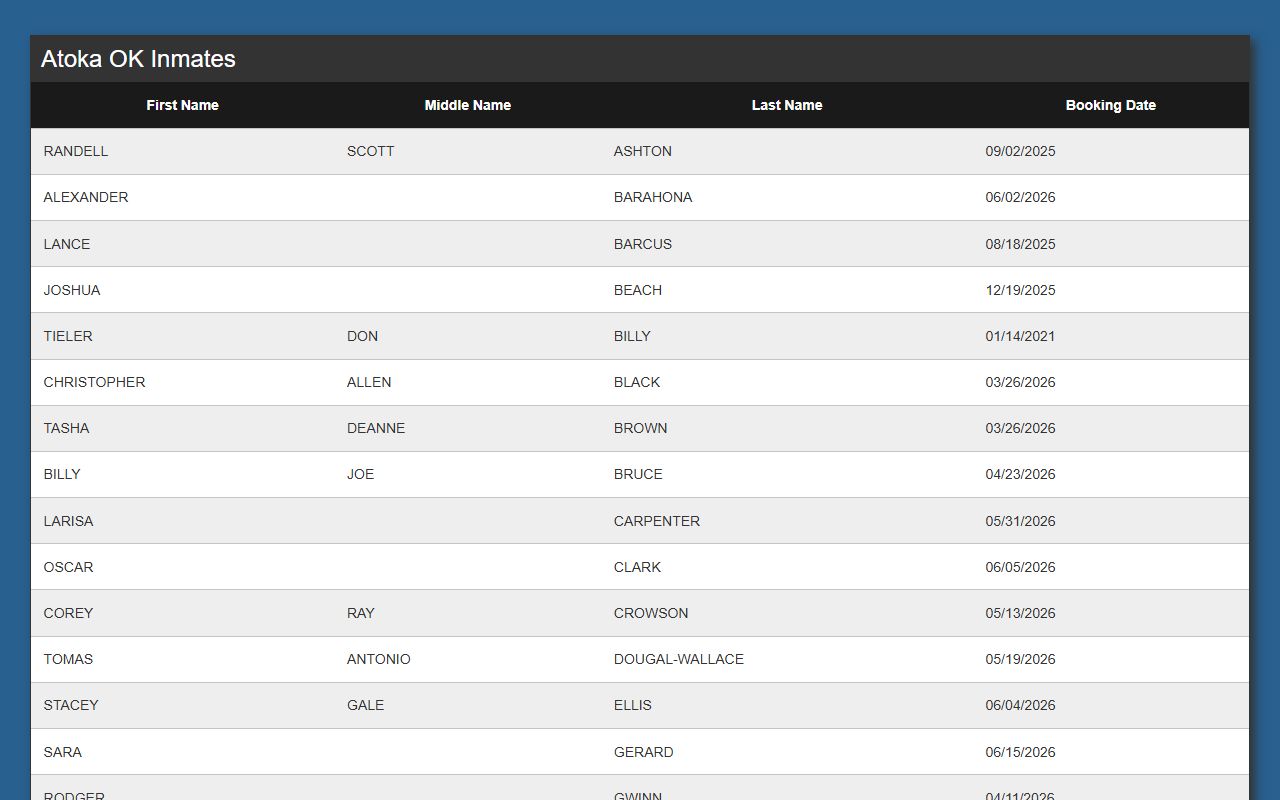The height and width of the screenshot is (800, 1280).
Task: Sort by the Middle Name column header
Action: coord(467,105)
